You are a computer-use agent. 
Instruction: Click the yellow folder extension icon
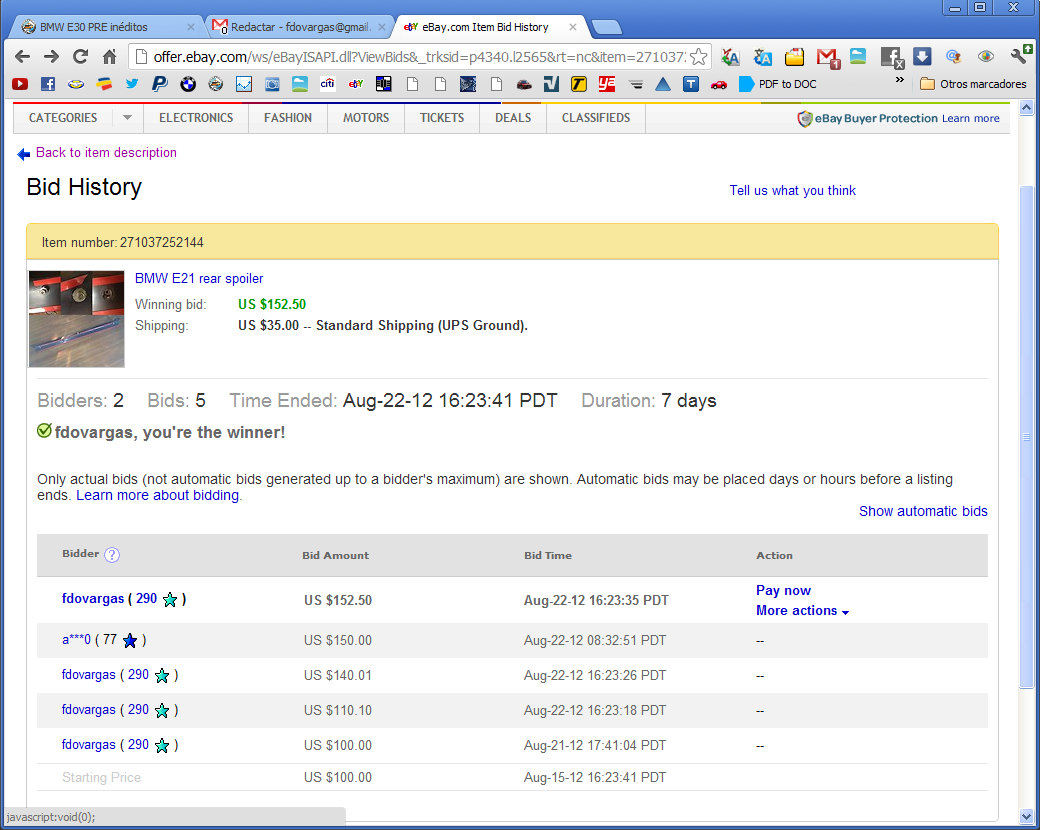[794, 58]
